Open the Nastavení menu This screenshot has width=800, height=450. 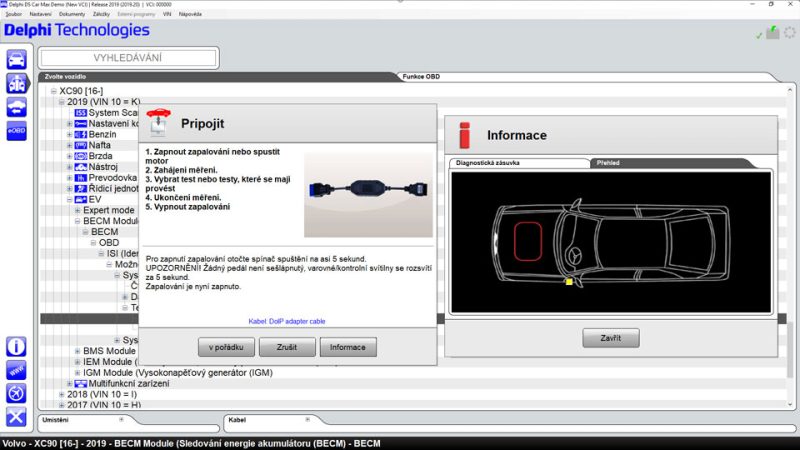(x=41, y=15)
